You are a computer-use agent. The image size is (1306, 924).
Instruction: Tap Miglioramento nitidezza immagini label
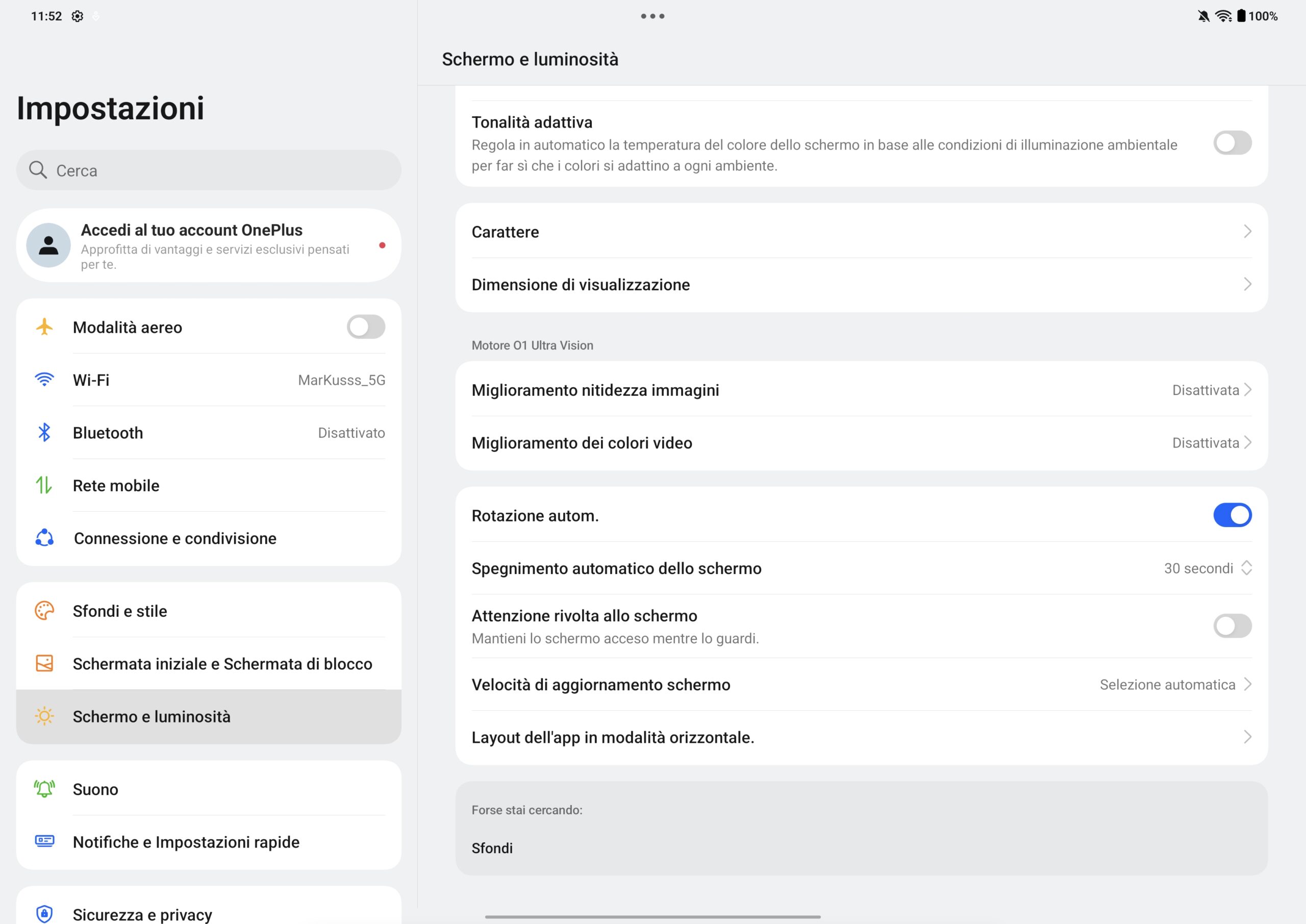[595, 390]
